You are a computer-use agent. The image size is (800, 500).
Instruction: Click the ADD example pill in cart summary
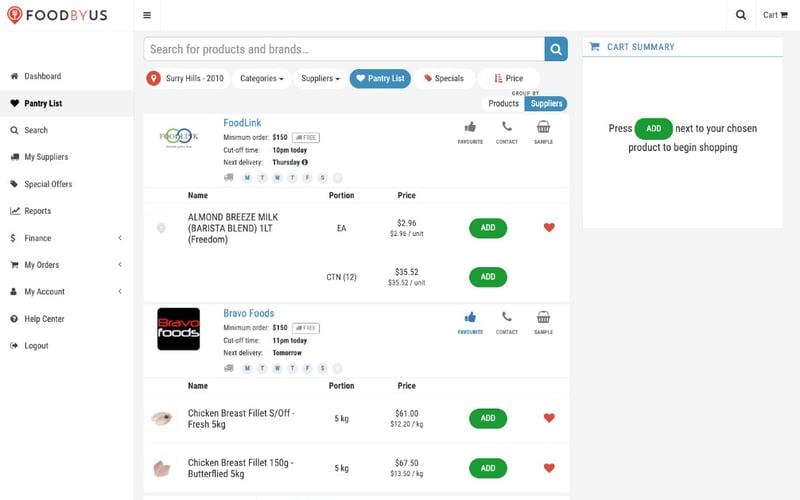click(x=654, y=129)
